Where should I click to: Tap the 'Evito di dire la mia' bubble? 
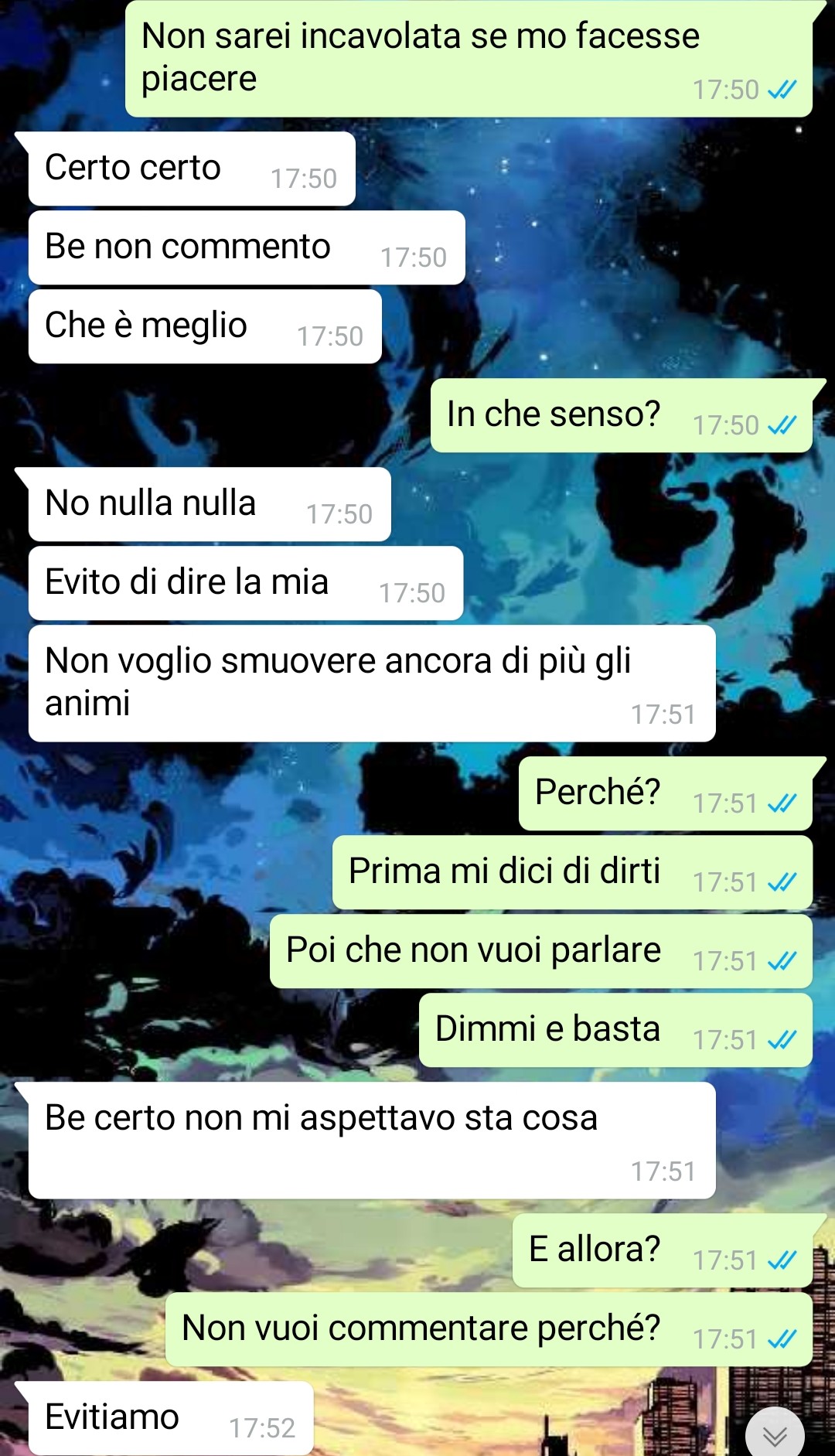click(246, 583)
